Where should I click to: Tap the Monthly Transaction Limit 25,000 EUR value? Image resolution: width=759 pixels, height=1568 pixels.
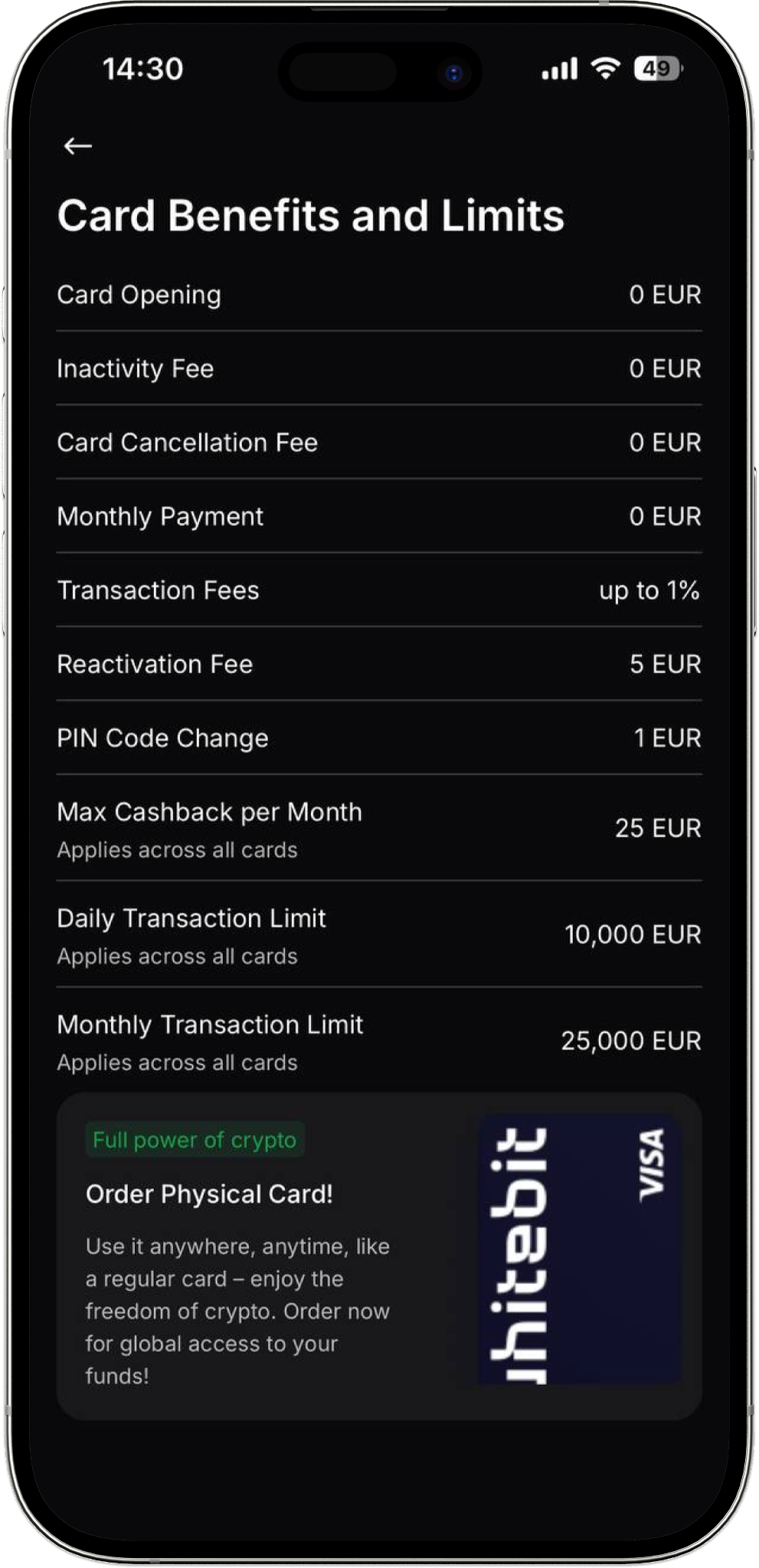(x=631, y=1041)
